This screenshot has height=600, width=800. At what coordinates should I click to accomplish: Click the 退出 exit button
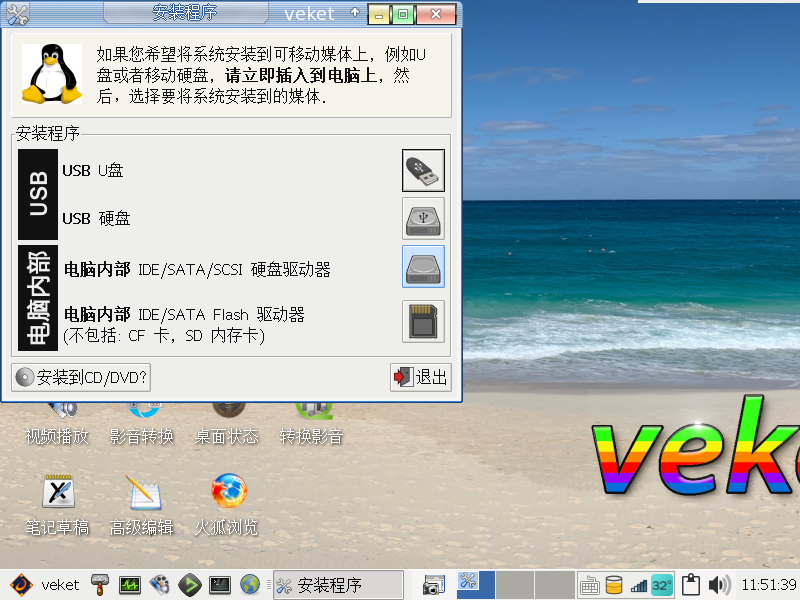(421, 378)
